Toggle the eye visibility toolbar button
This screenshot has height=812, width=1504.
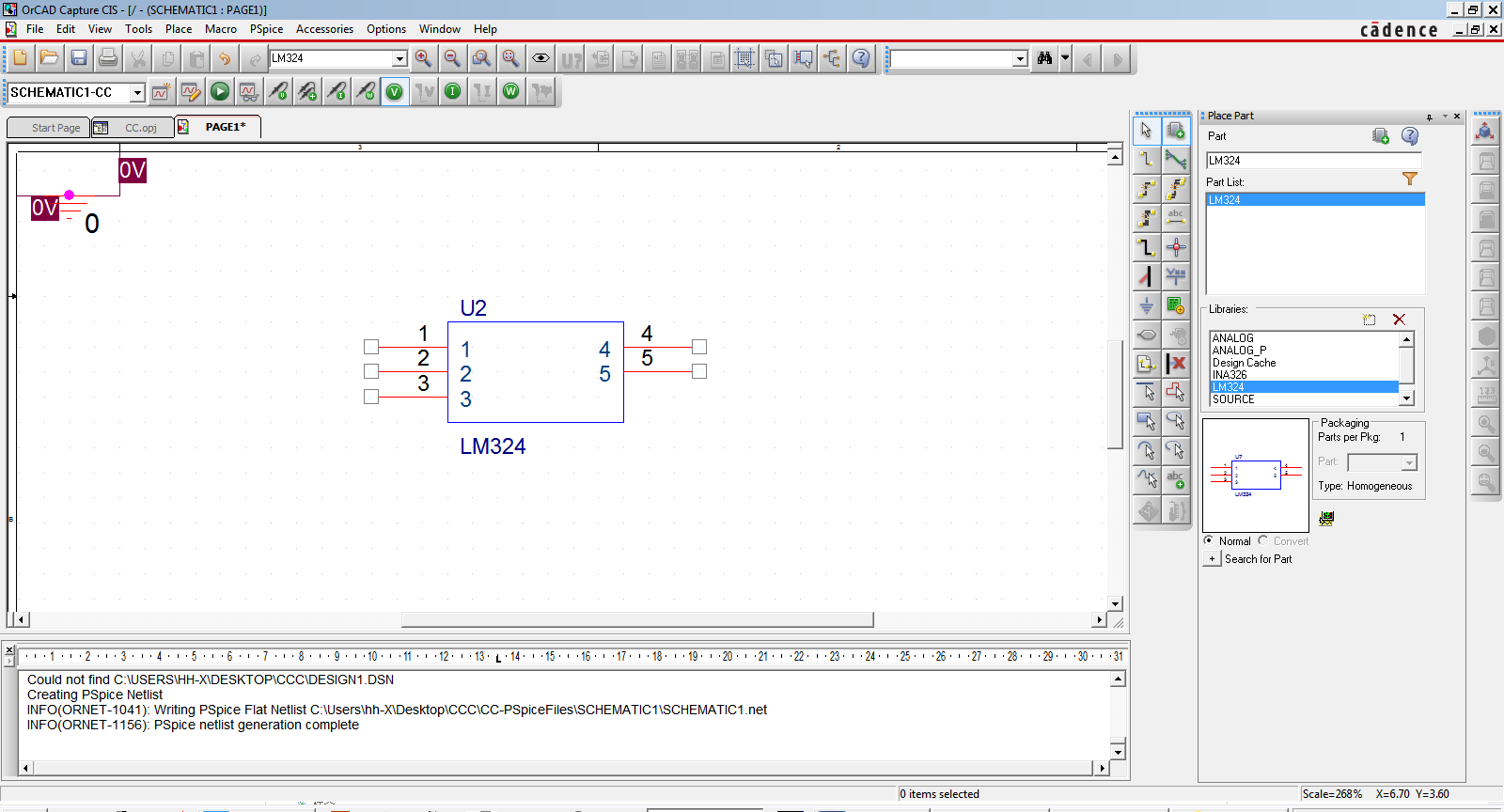pyautogui.click(x=540, y=58)
